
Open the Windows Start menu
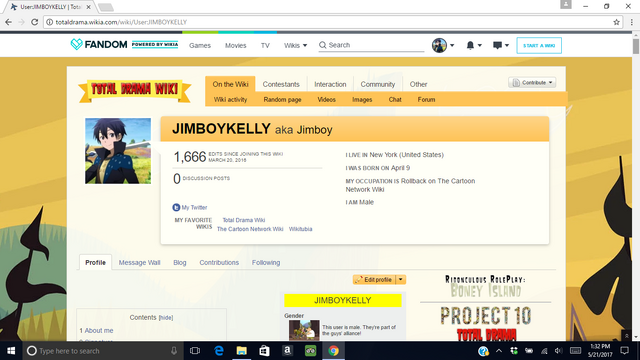(x=11, y=351)
